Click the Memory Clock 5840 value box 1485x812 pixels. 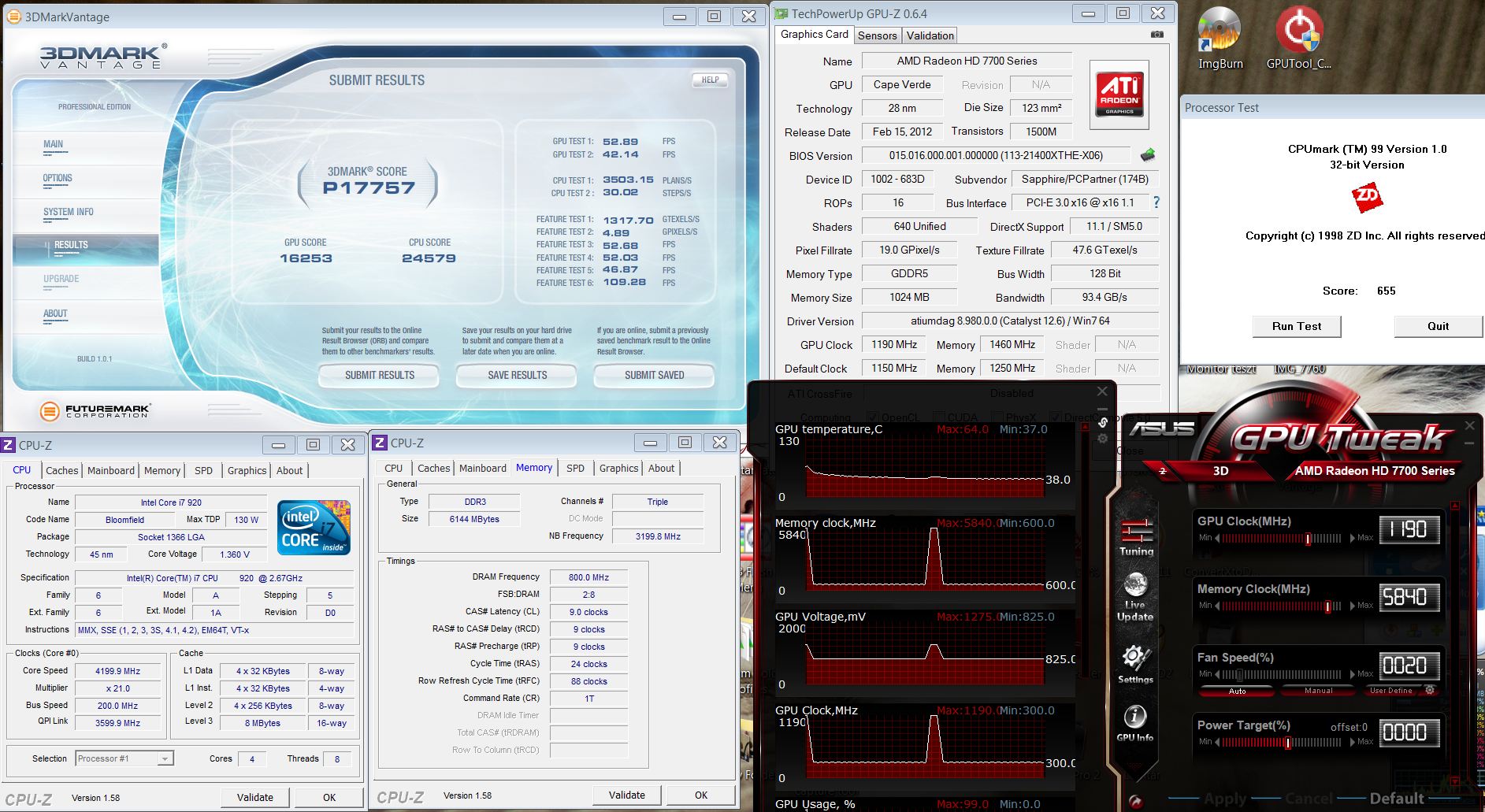pyautogui.click(x=1409, y=597)
